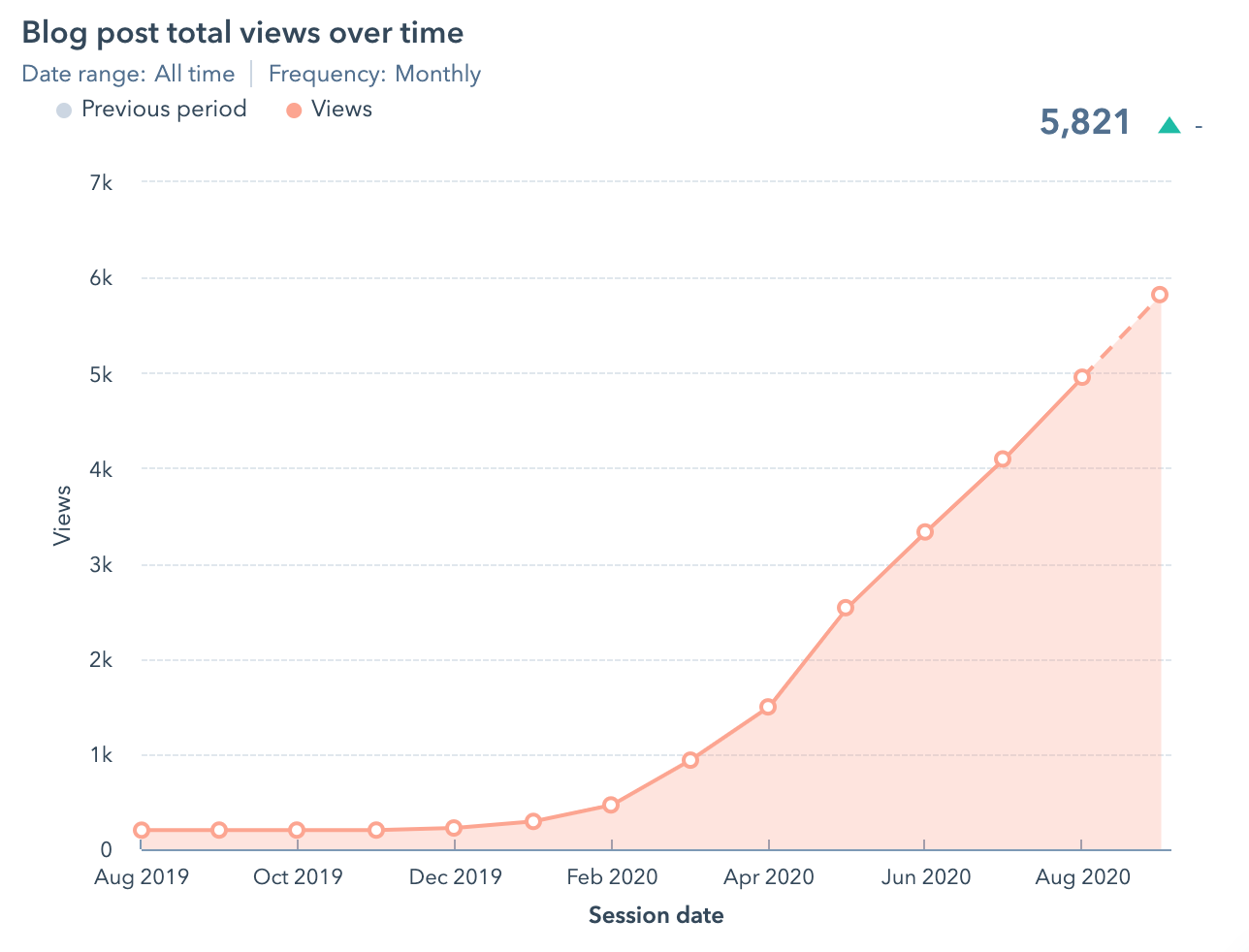Screen dimensions: 1249x952
Task: Click the 5k y-axis label
Action: point(101,374)
